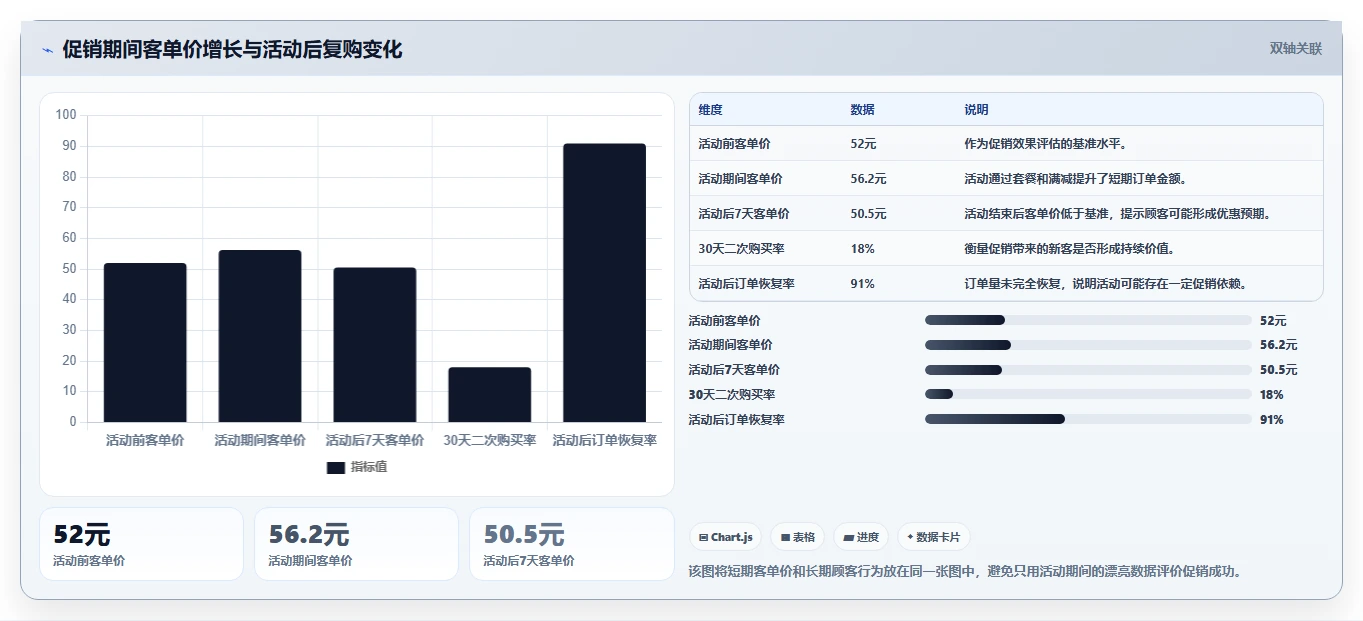
Task: Click the 表格 tag chip
Action: [798, 537]
